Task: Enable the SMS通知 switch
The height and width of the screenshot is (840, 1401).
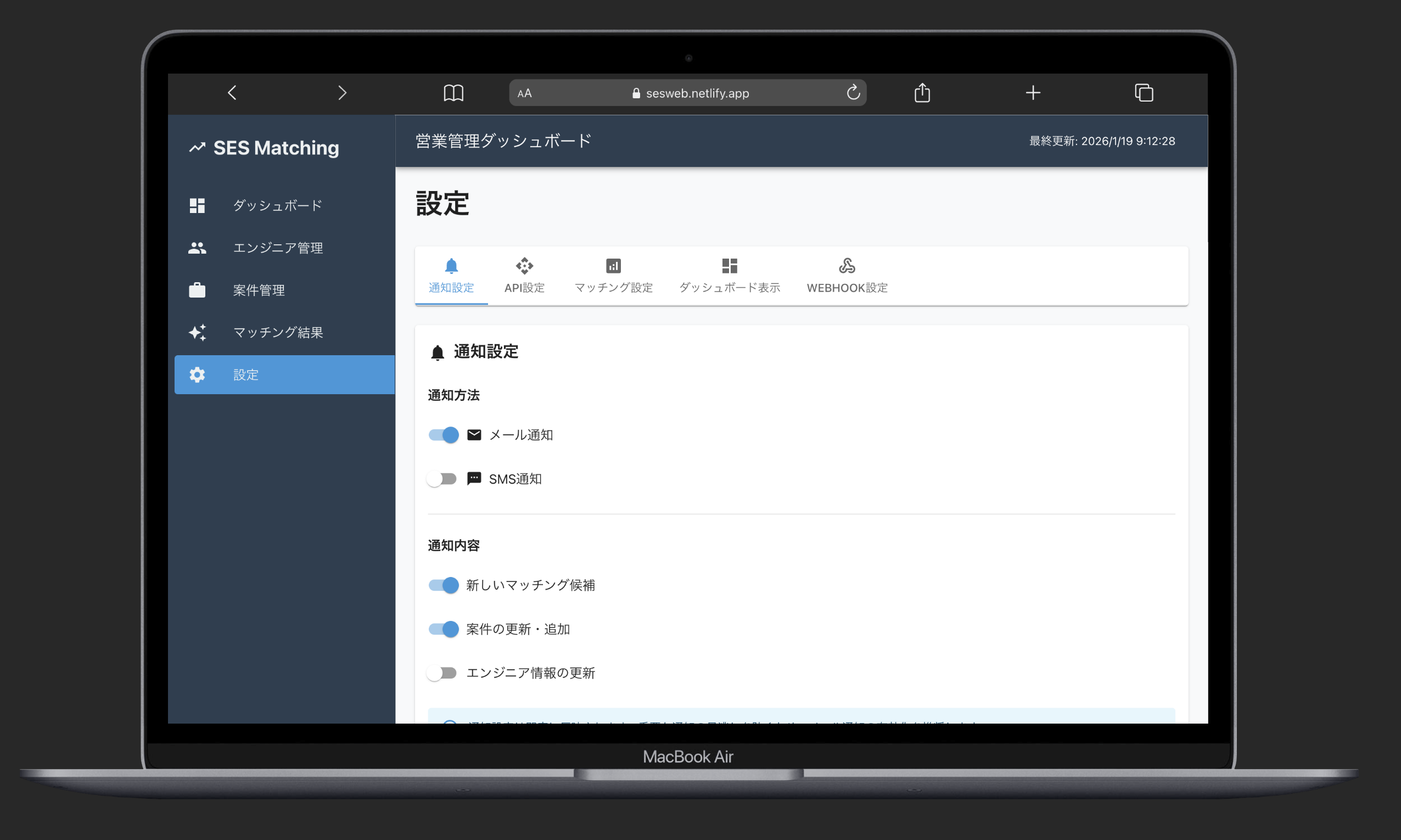Action: (442, 479)
